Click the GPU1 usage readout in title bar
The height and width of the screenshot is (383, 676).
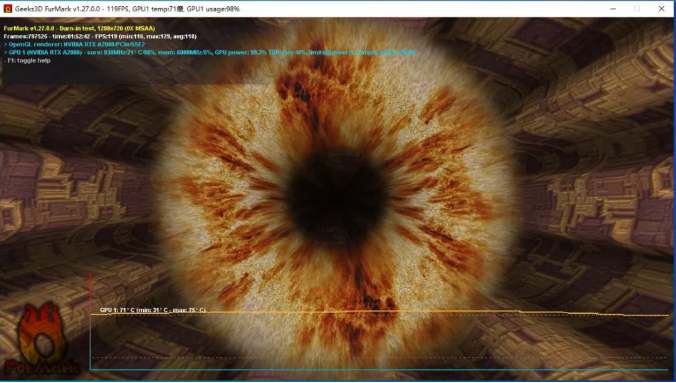[213, 9]
